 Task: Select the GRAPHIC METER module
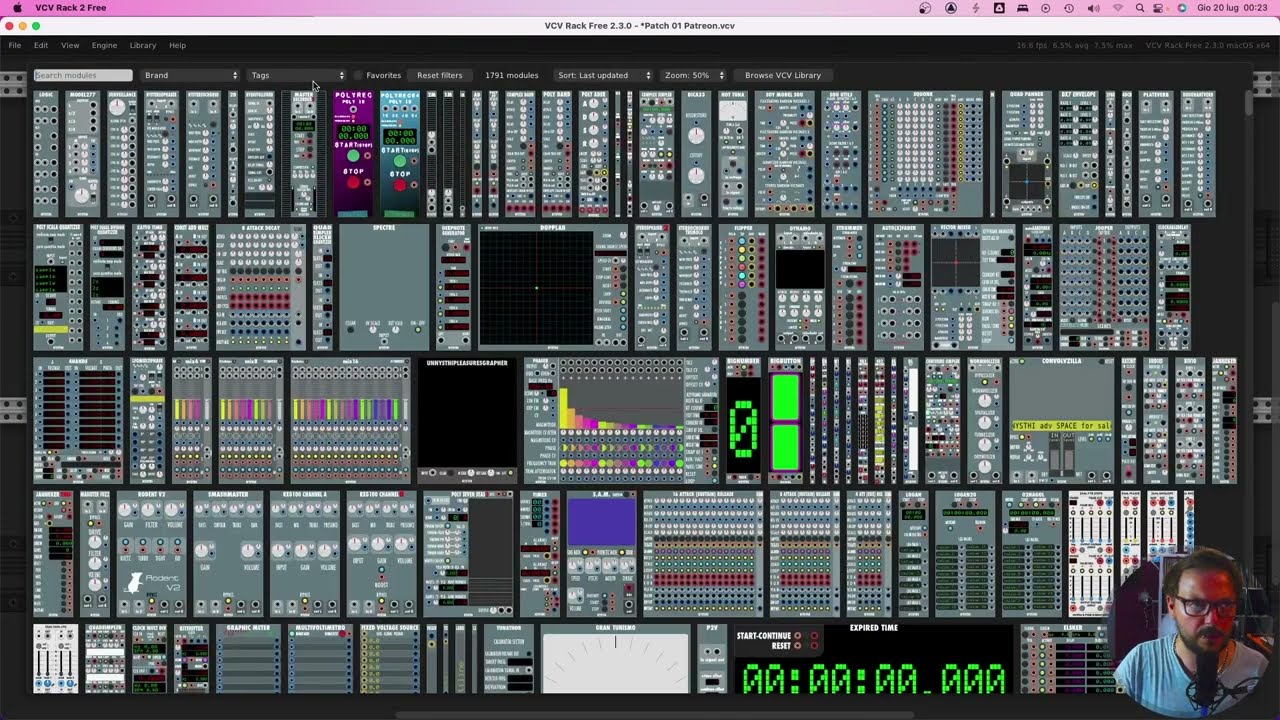[248, 659]
